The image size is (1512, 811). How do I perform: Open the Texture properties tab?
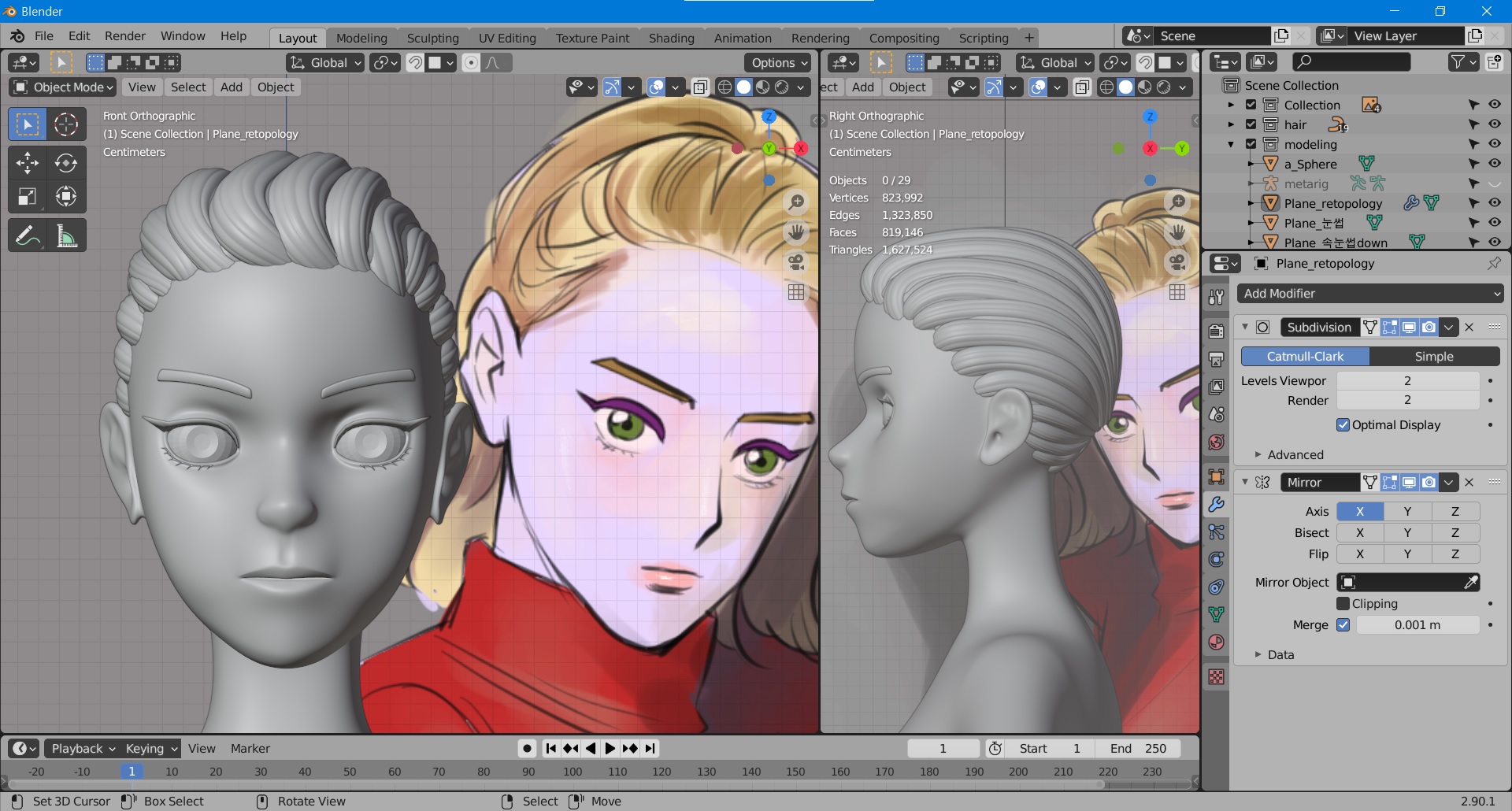tap(1216, 677)
